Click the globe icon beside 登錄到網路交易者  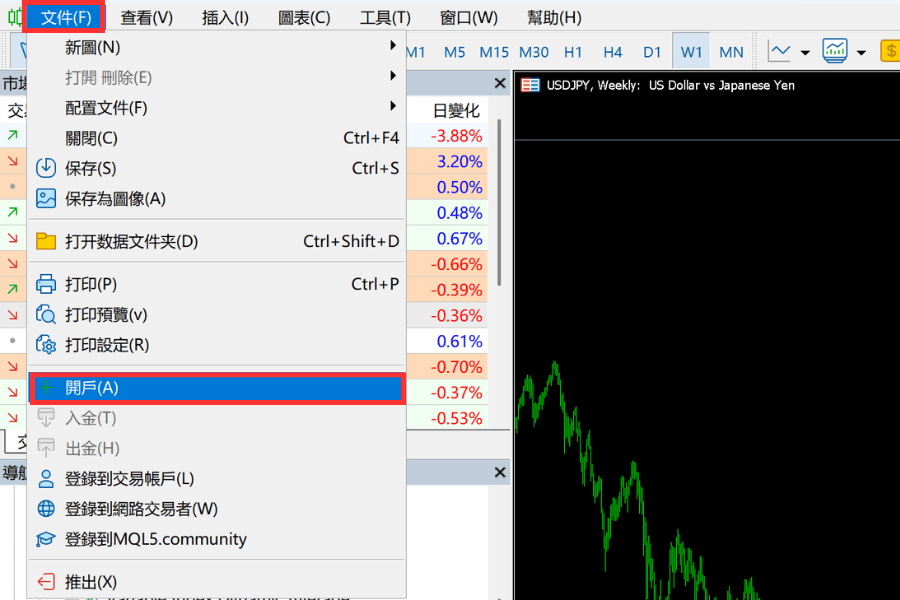point(46,510)
